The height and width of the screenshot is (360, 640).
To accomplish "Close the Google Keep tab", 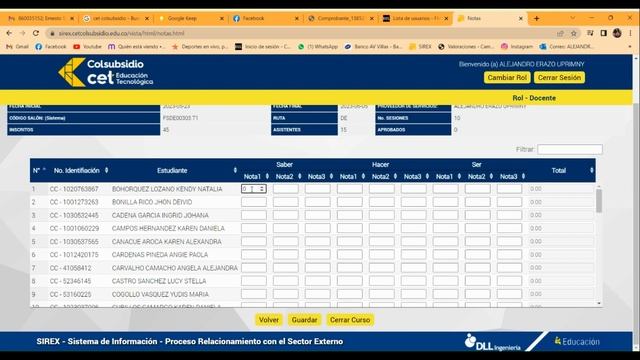I will pos(222,18).
